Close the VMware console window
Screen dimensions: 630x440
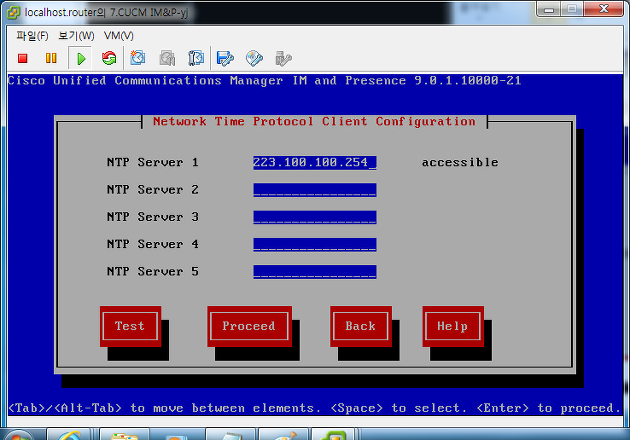[x=603, y=10]
